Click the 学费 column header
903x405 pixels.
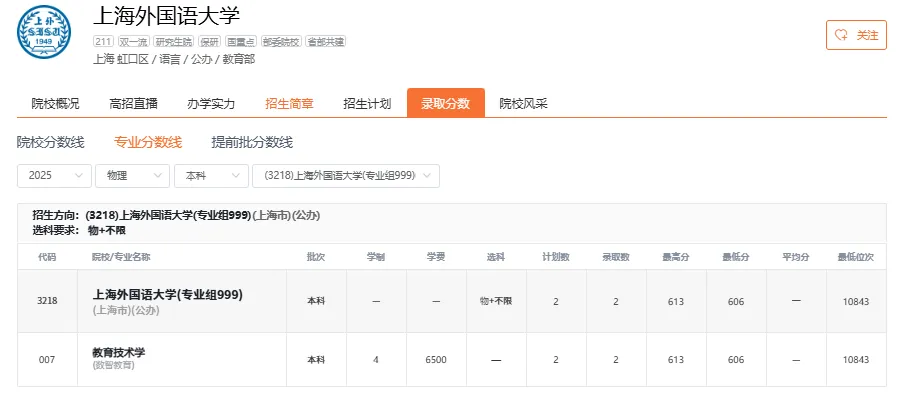click(x=436, y=257)
